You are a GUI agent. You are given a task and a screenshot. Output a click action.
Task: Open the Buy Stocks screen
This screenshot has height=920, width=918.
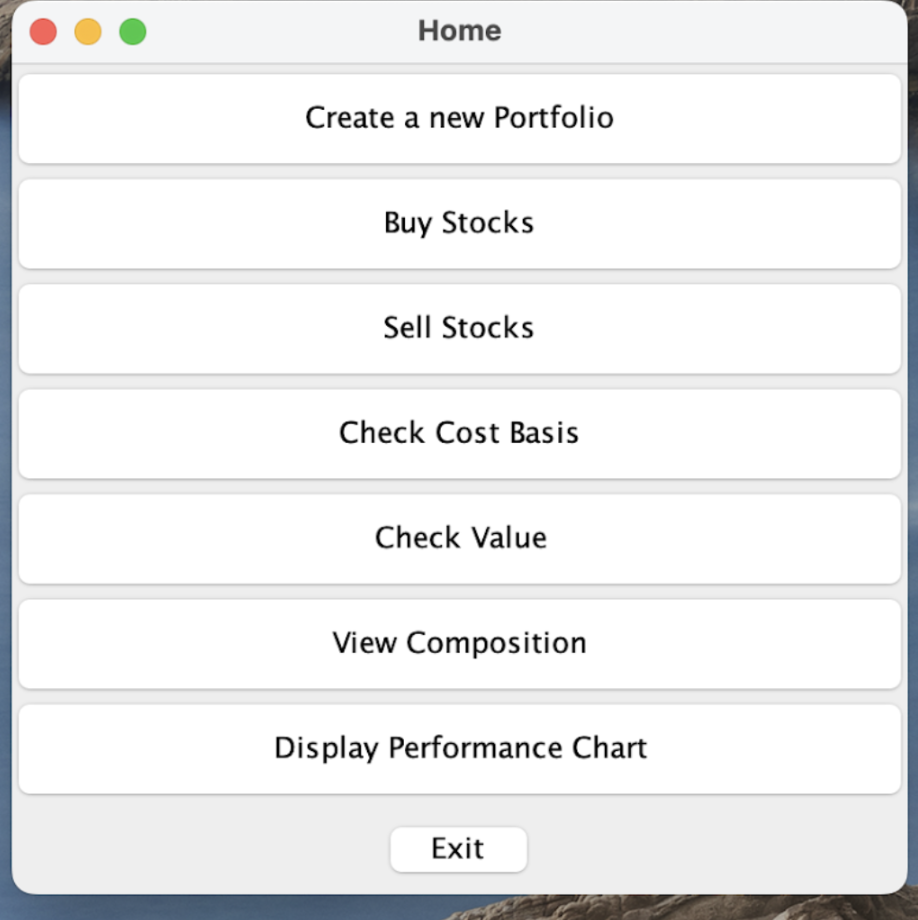pos(459,223)
